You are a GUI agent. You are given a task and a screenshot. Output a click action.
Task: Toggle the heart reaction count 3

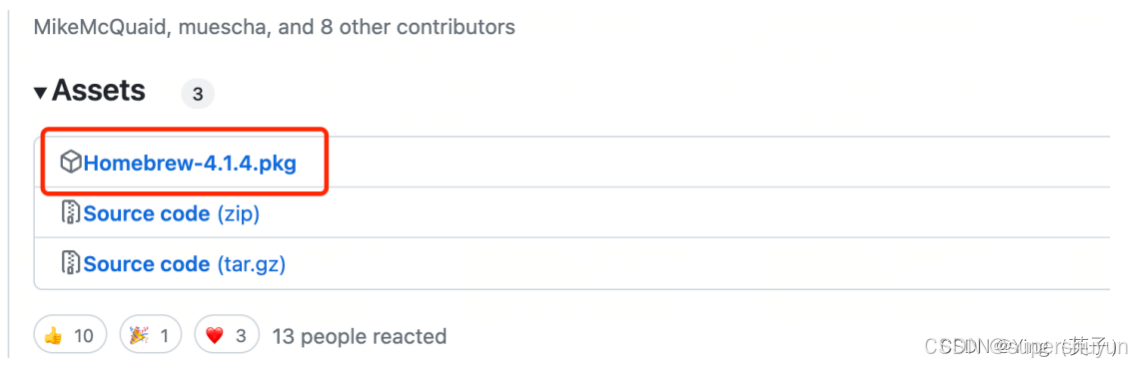coord(227,336)
